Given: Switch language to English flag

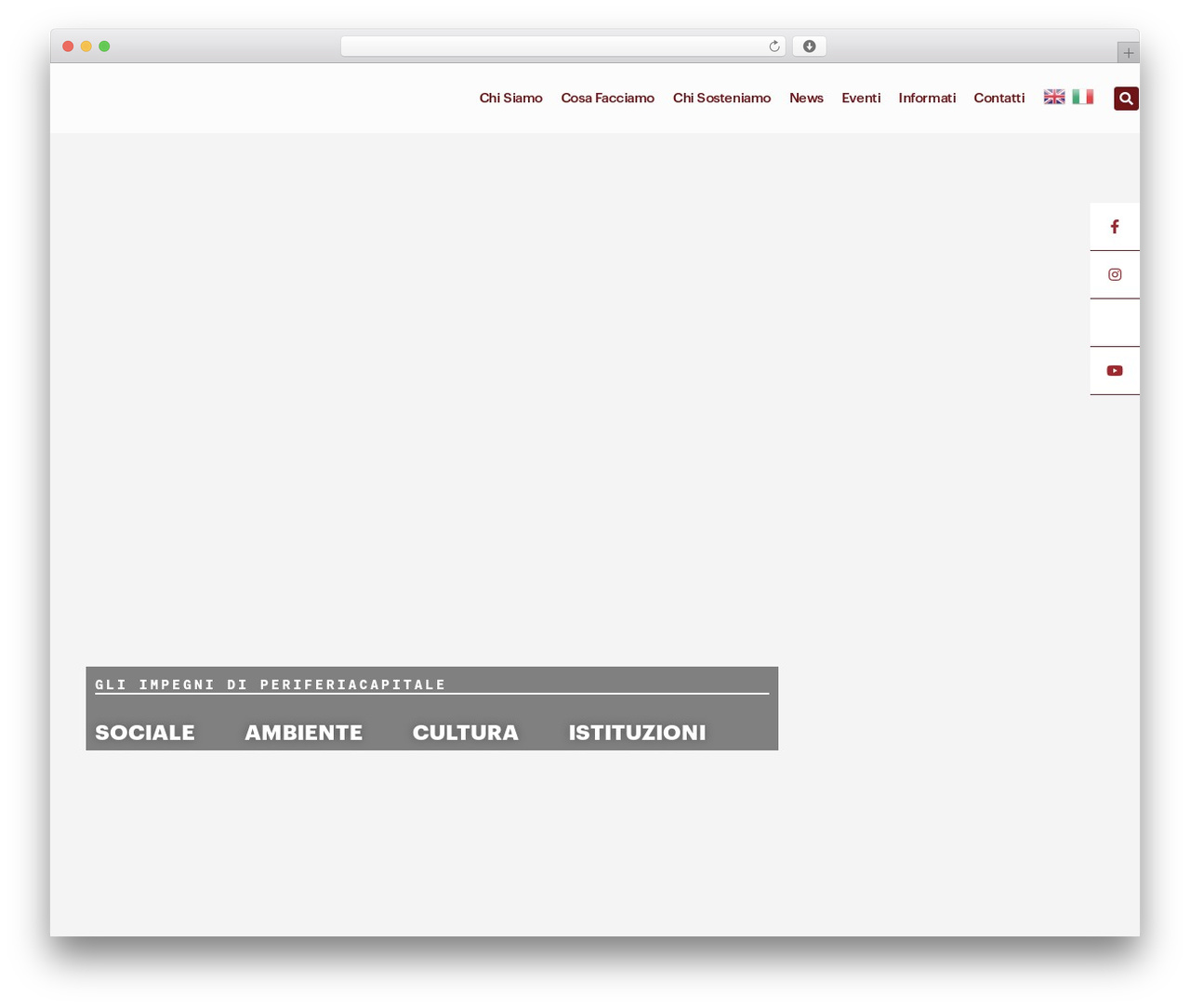Looking at the screenshot, I should pyautogui.click(x=1054, y=97).
